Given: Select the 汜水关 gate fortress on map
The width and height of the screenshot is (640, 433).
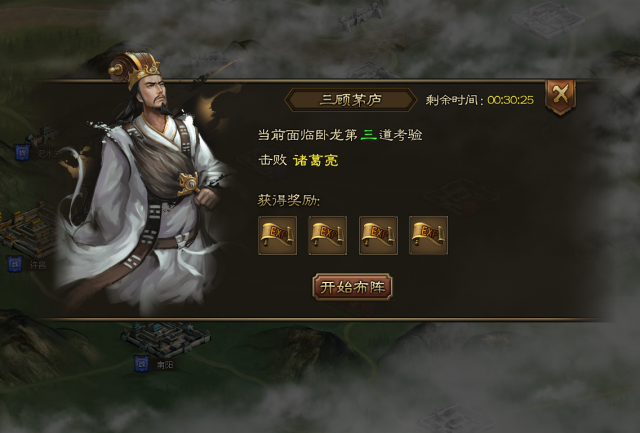Looking at the screenshot, I should pyautogui.click(x=41, y=137).
